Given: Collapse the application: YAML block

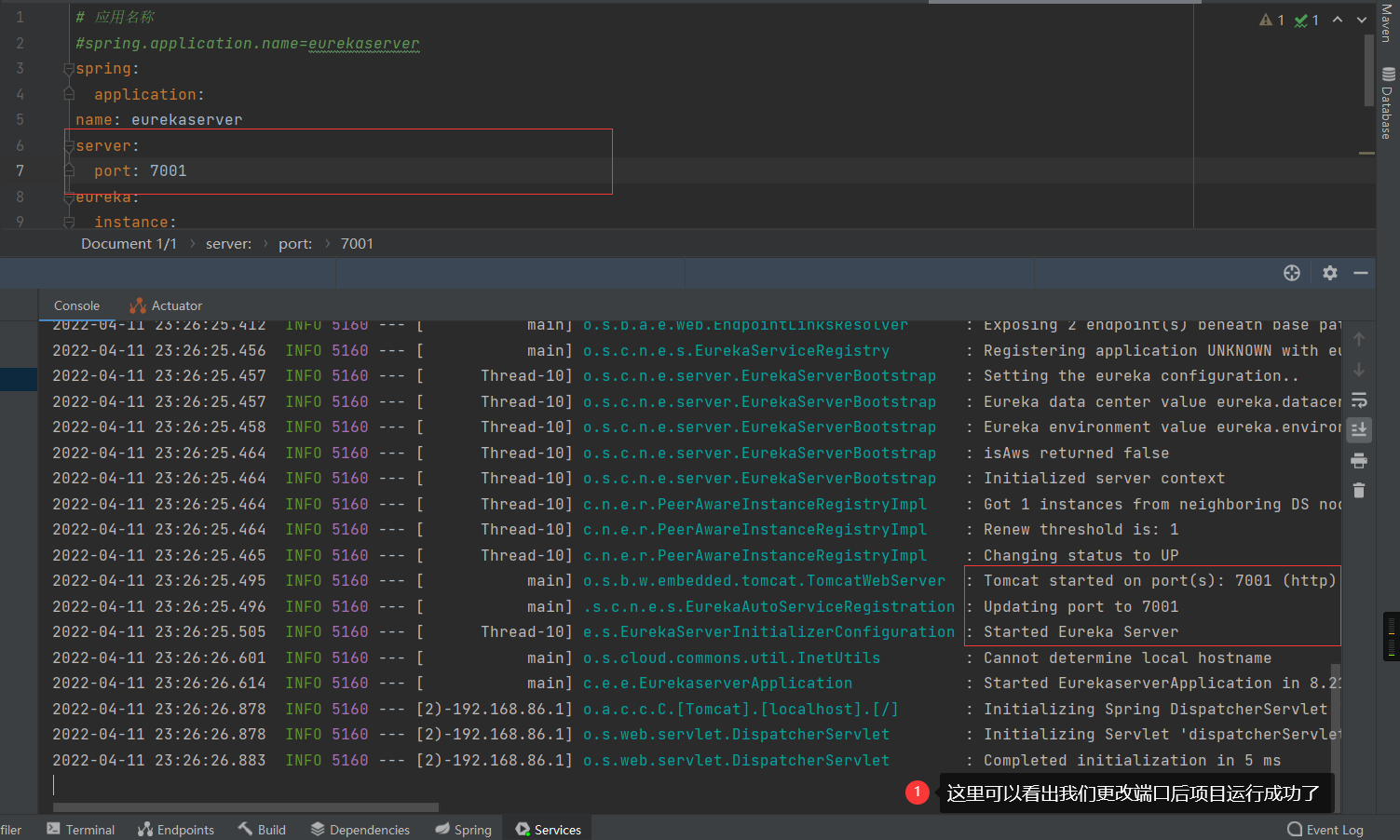Looking at the screenshot, I should pyautogui.click(x=69, y=94).
